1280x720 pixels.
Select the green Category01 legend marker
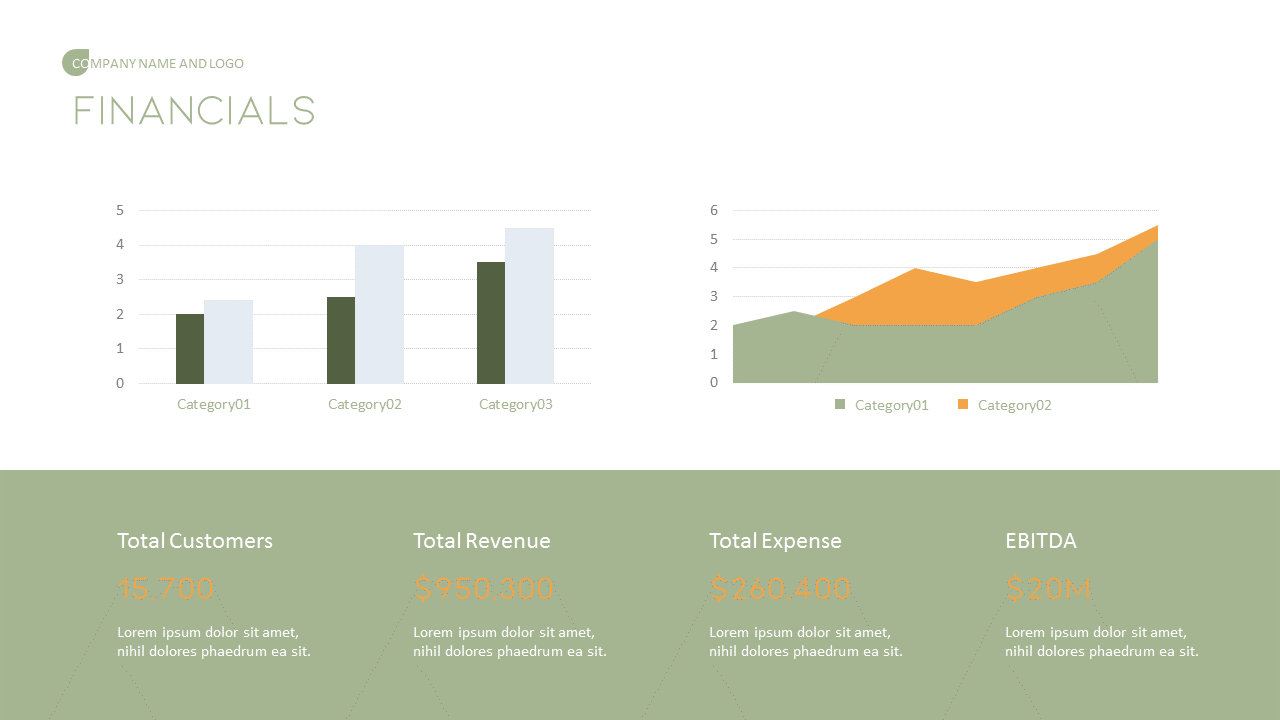click(x=841, y=405)
